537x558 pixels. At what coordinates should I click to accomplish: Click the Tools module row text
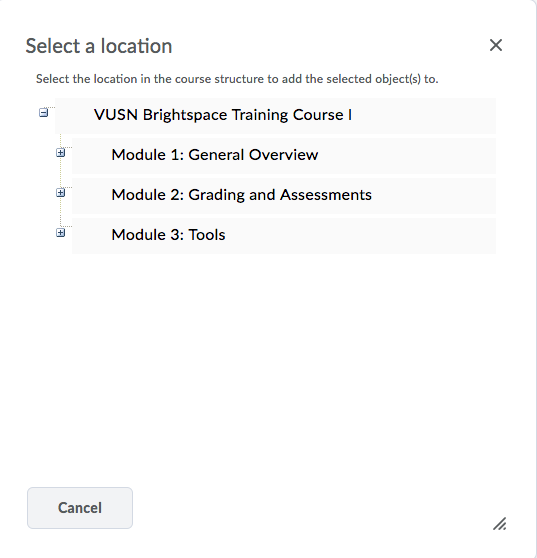pos(168,235)
